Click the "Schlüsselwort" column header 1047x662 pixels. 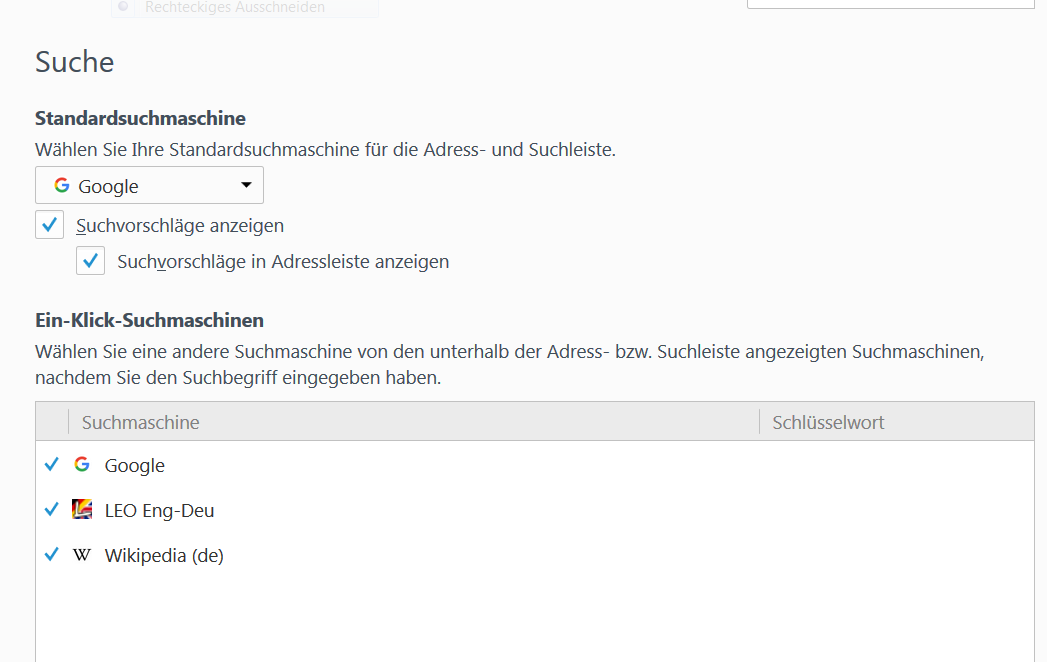828,422
